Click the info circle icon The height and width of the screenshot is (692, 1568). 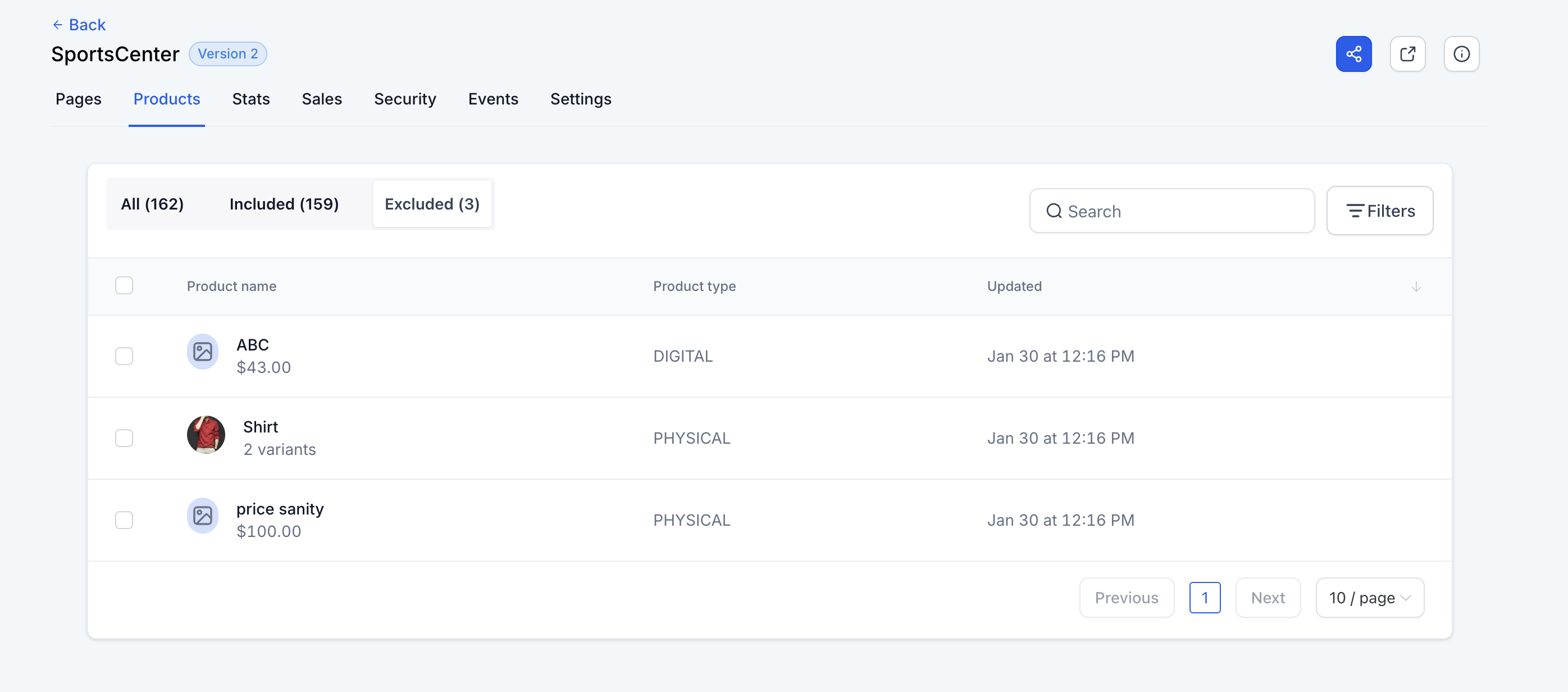(x=1461, y=54)
